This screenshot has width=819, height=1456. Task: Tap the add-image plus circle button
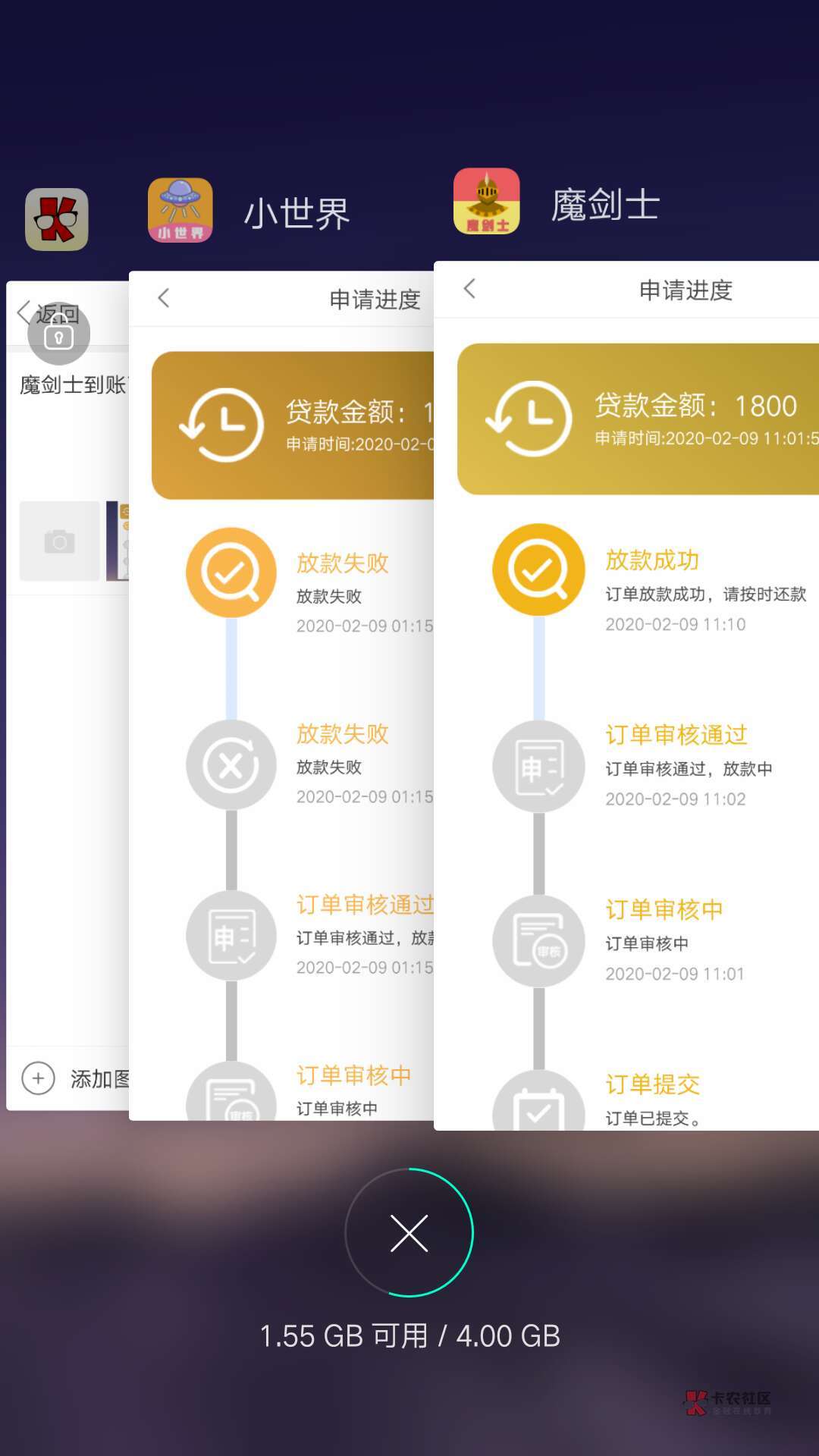click(39, 1078)
